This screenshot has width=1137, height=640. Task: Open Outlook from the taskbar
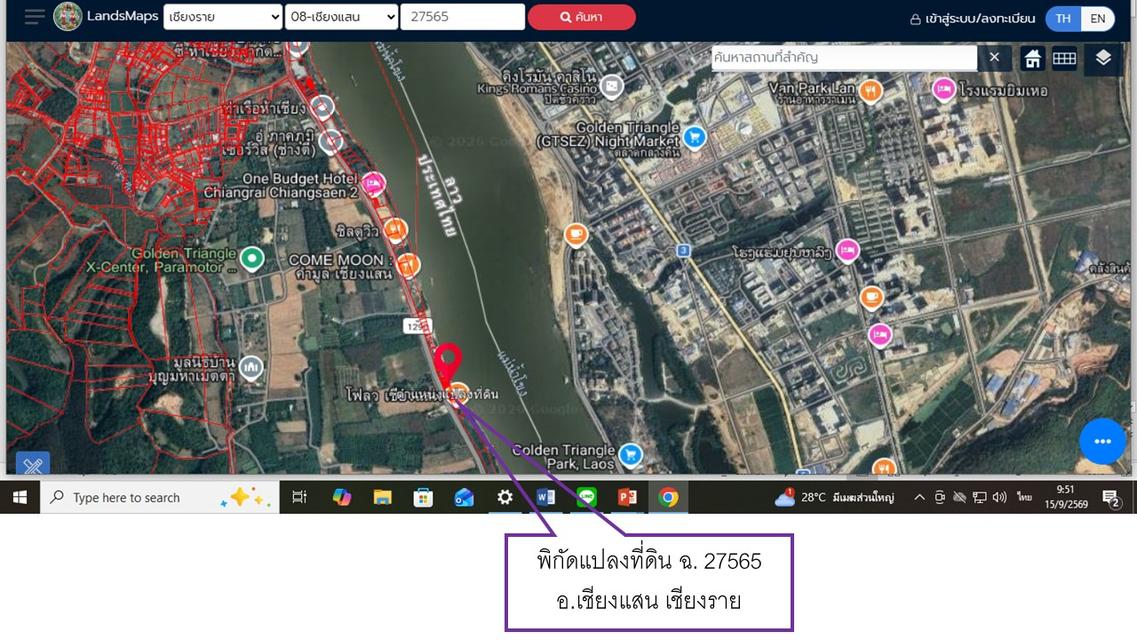464,497
